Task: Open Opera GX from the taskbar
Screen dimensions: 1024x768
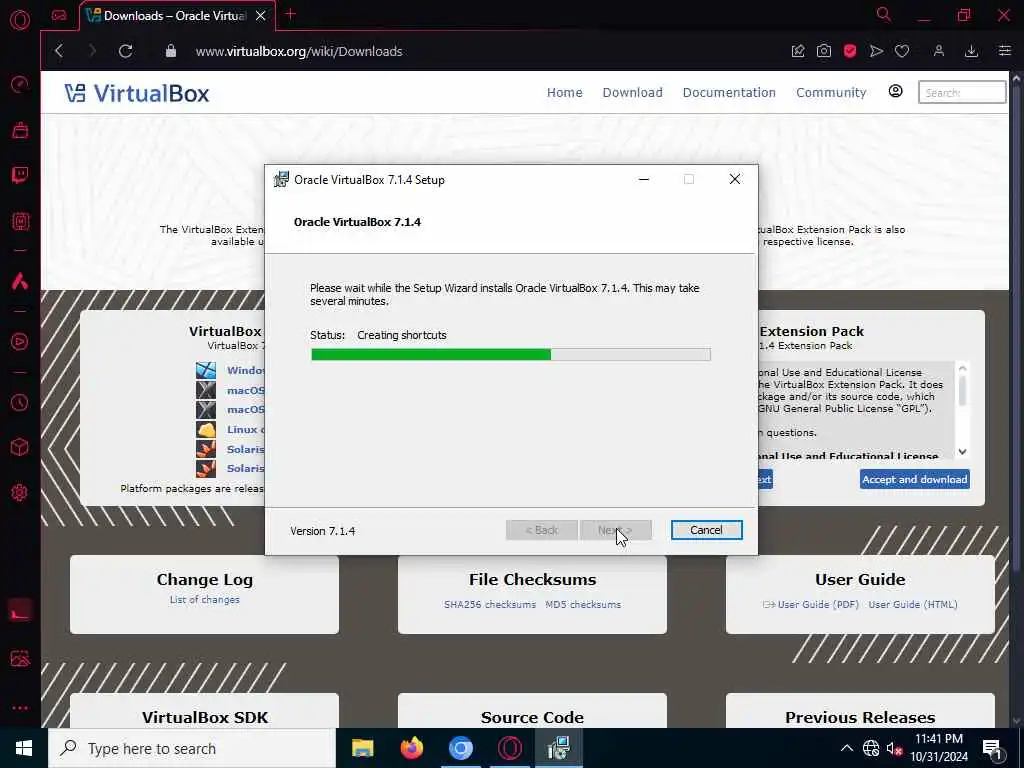Action: pyautogui.click(x=510, y=748)
